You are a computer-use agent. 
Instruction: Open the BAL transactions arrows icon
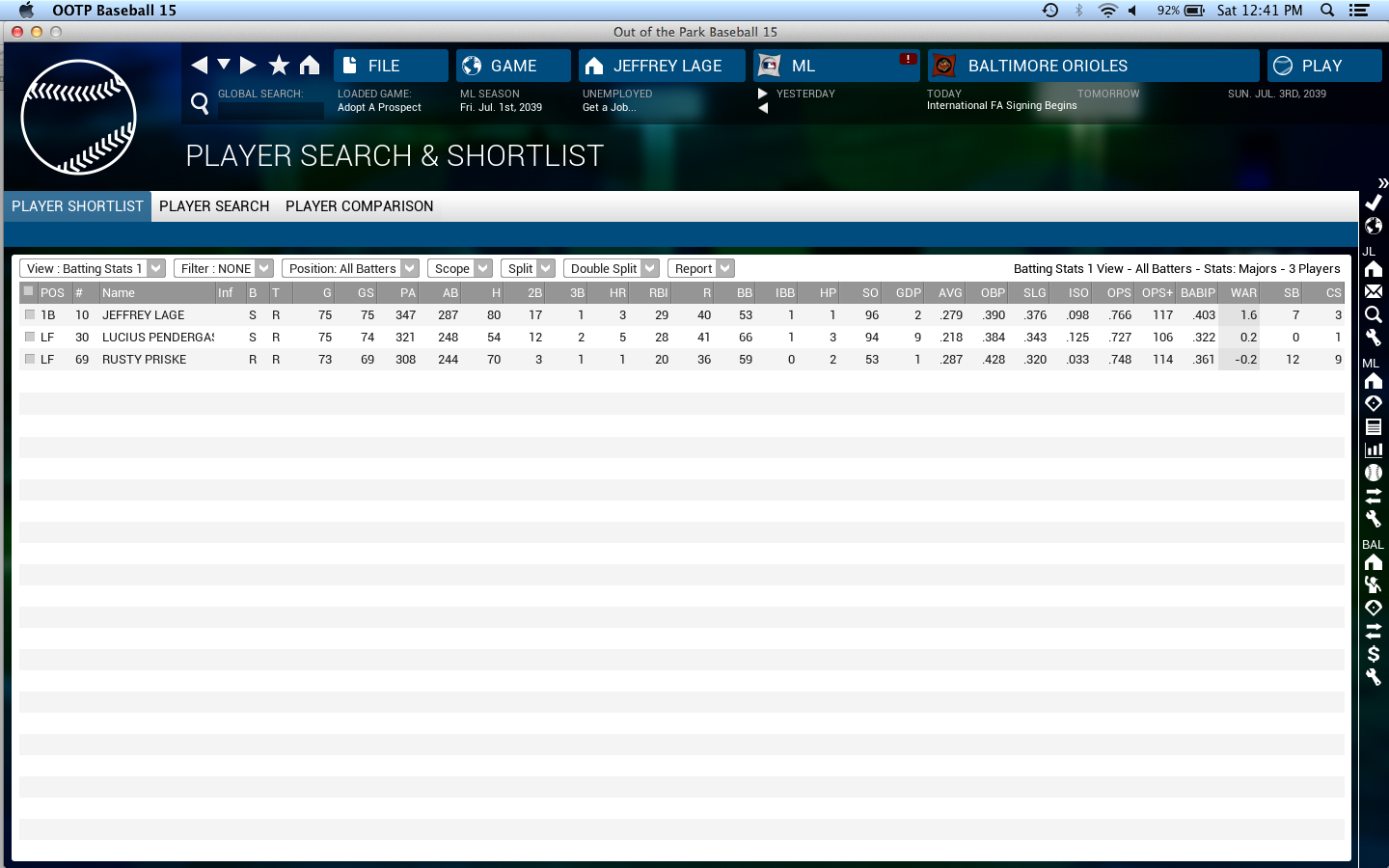coord(1374,631)
